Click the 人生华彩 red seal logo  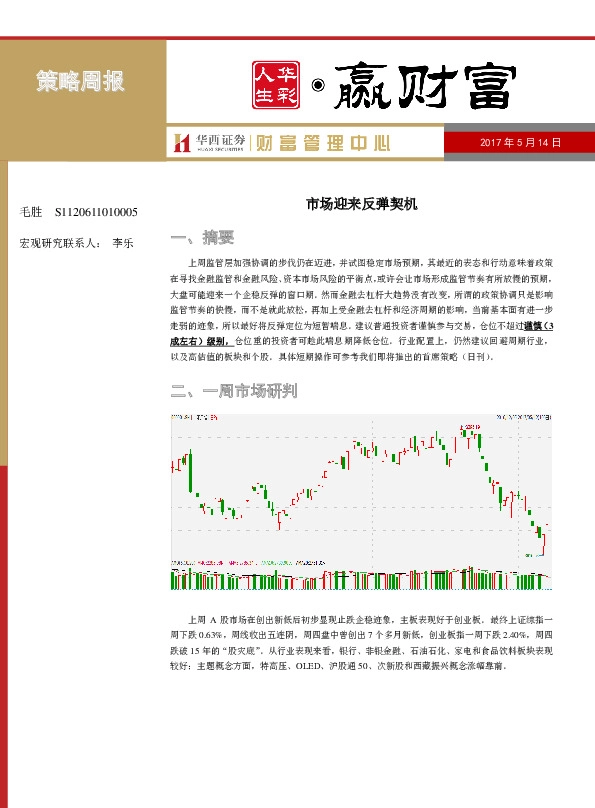(x=276, y=85)
